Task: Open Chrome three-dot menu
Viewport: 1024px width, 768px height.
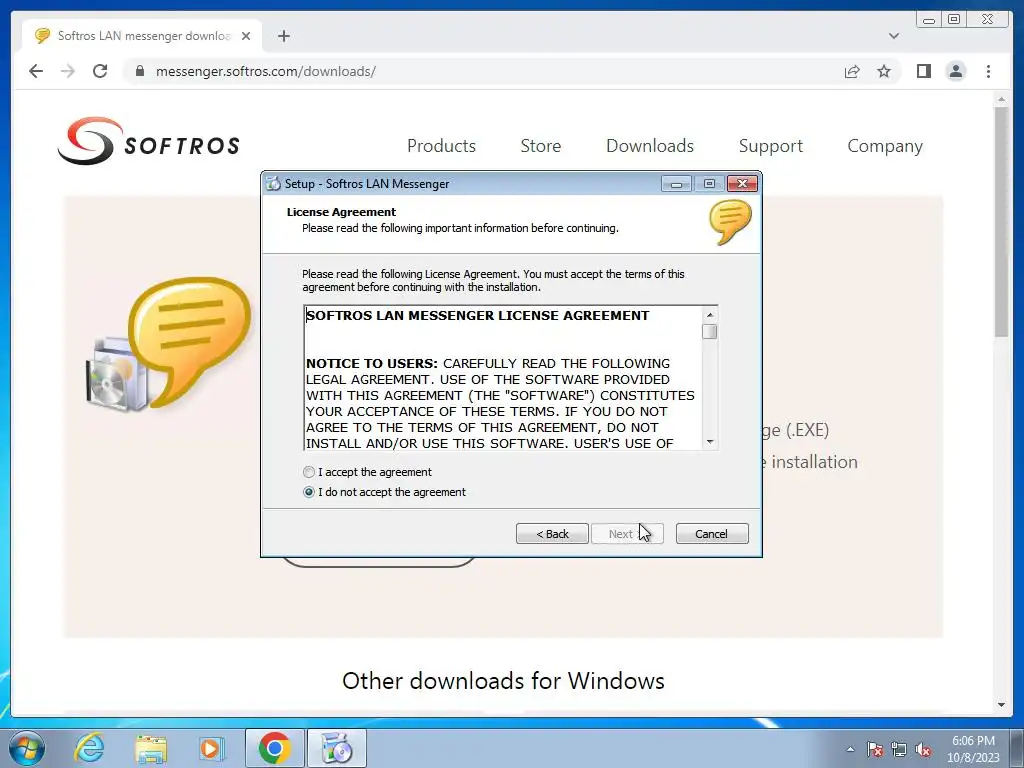Action: pyautogui.click(x=988, y=71)
